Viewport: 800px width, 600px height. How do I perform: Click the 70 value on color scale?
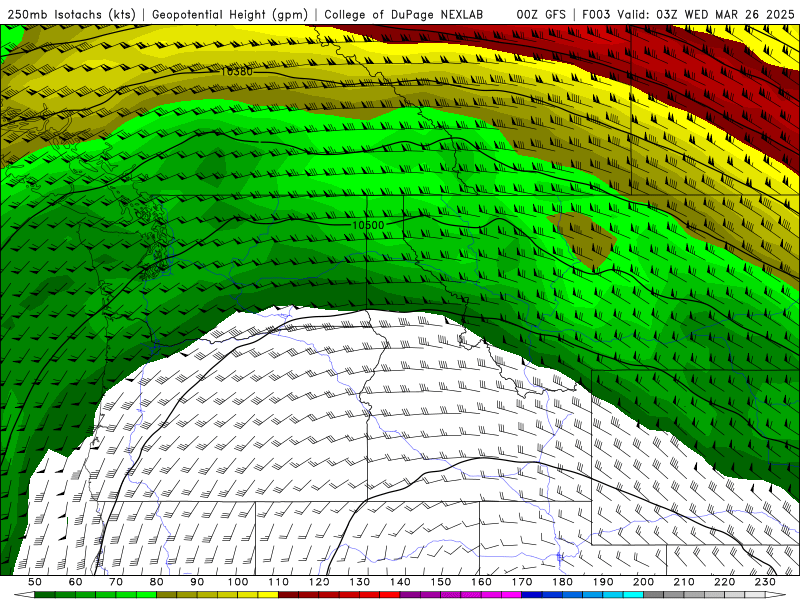pos(116,582)
